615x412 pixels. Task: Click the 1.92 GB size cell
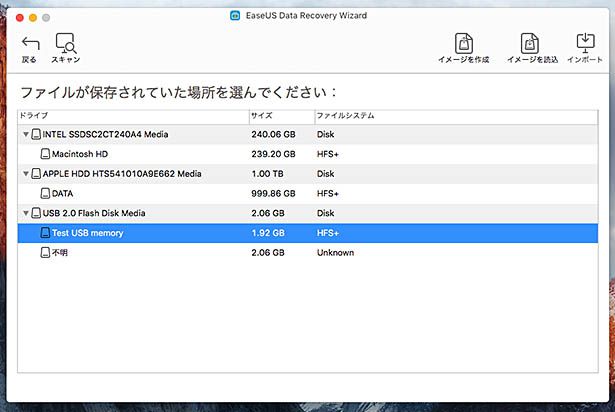click(x=268, y=233)
